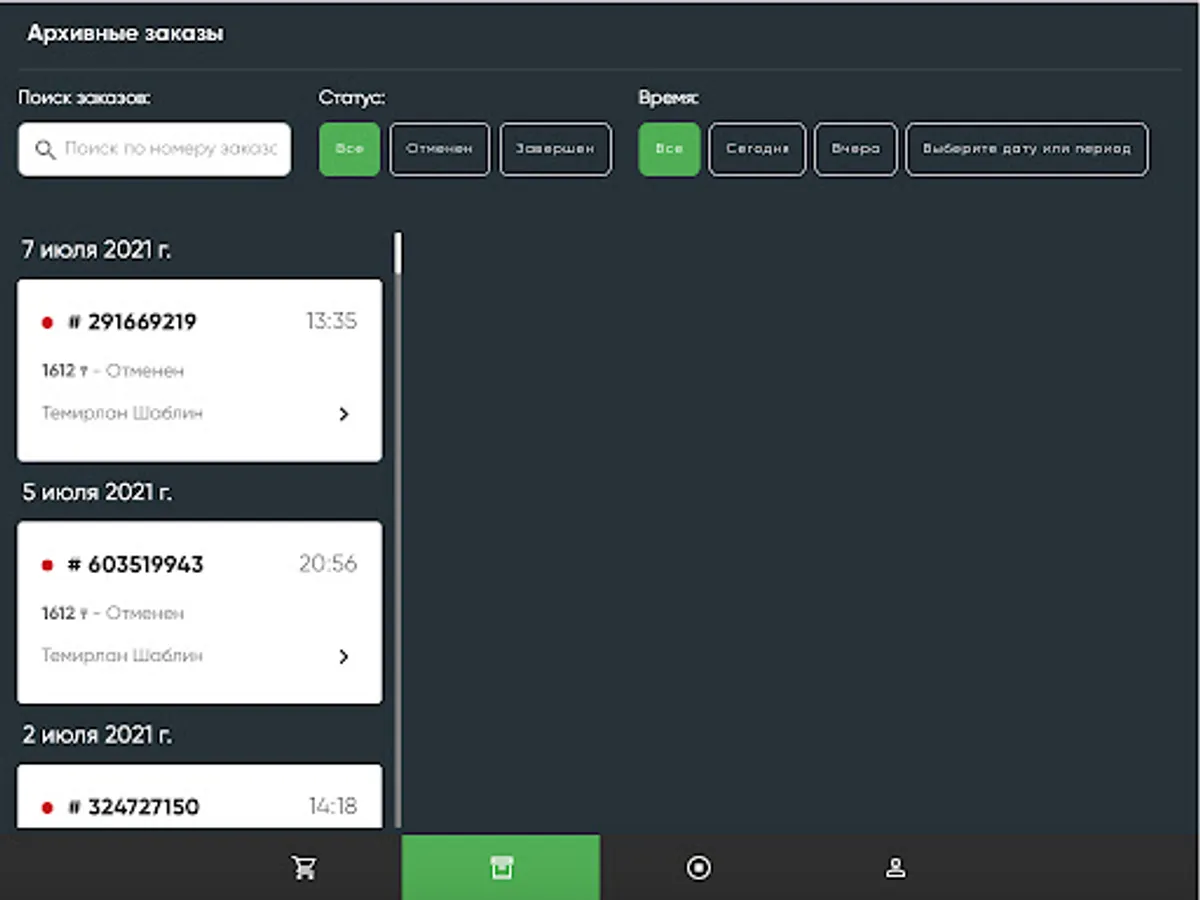The width and height of the screenshot is (1200, 900).
Task: Click red status dot of order 603519943
Action: point(47,565)
